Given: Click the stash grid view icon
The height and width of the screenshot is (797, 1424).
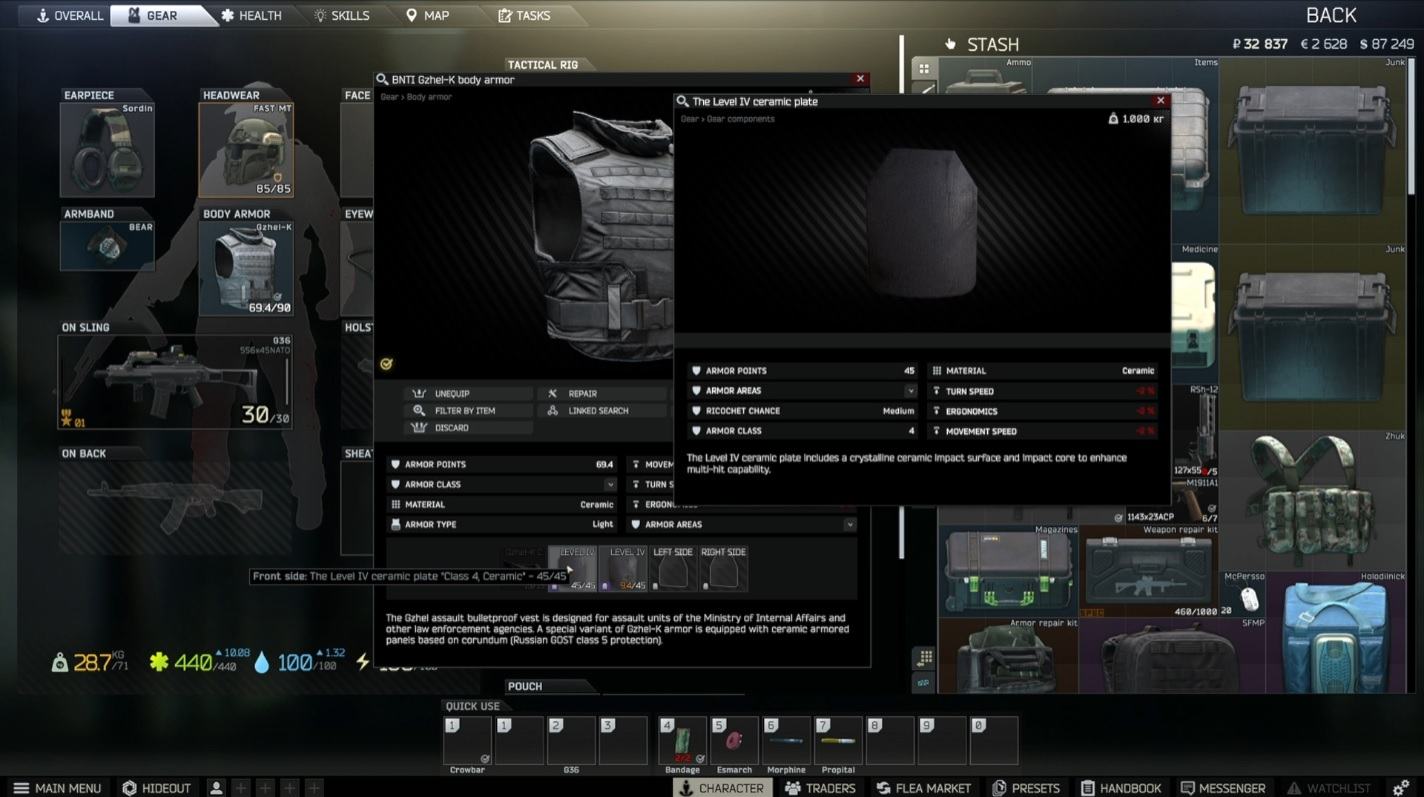Looking at the screenshot, I should (924, 69).
